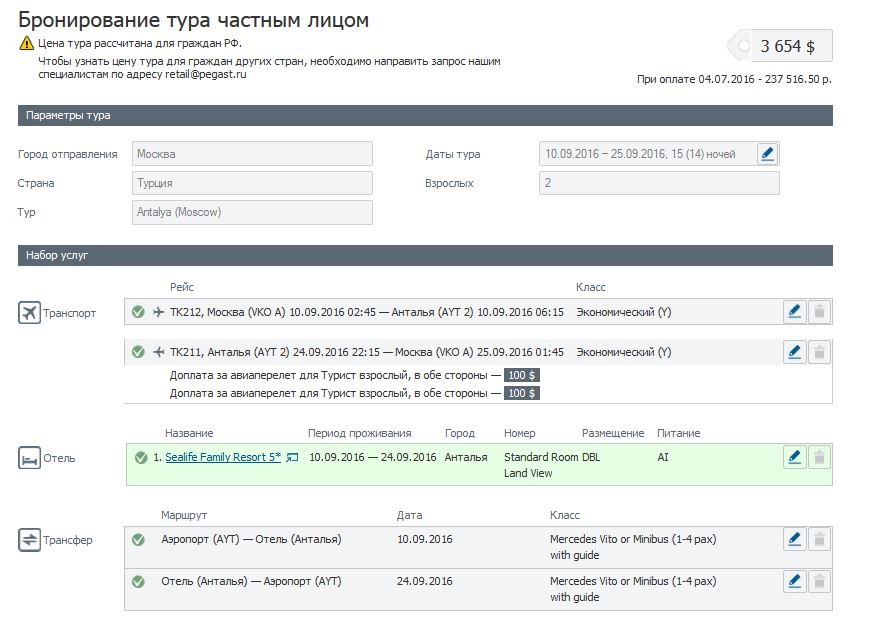Edit the 10.09.2016 airport-to-hotel transfer

pos(794,539)
